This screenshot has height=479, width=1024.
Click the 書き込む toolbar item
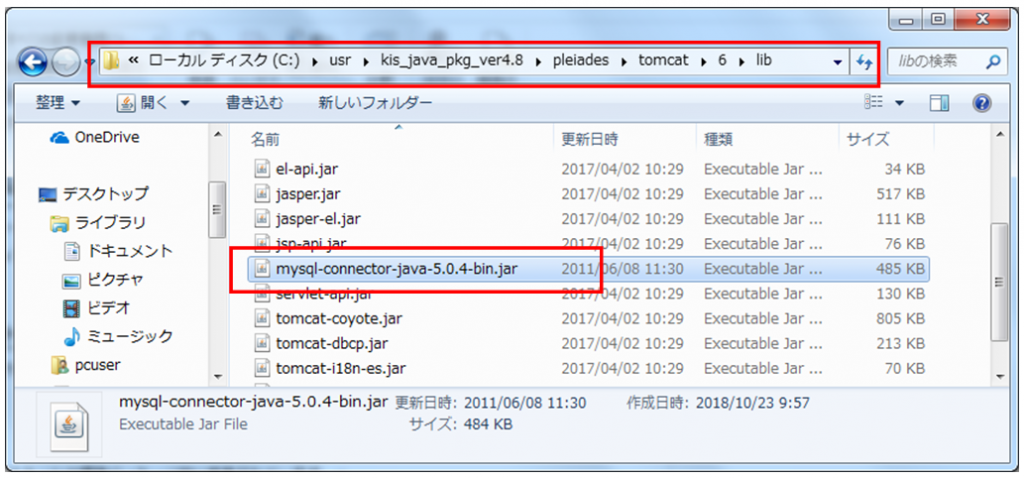click(254, 103)
